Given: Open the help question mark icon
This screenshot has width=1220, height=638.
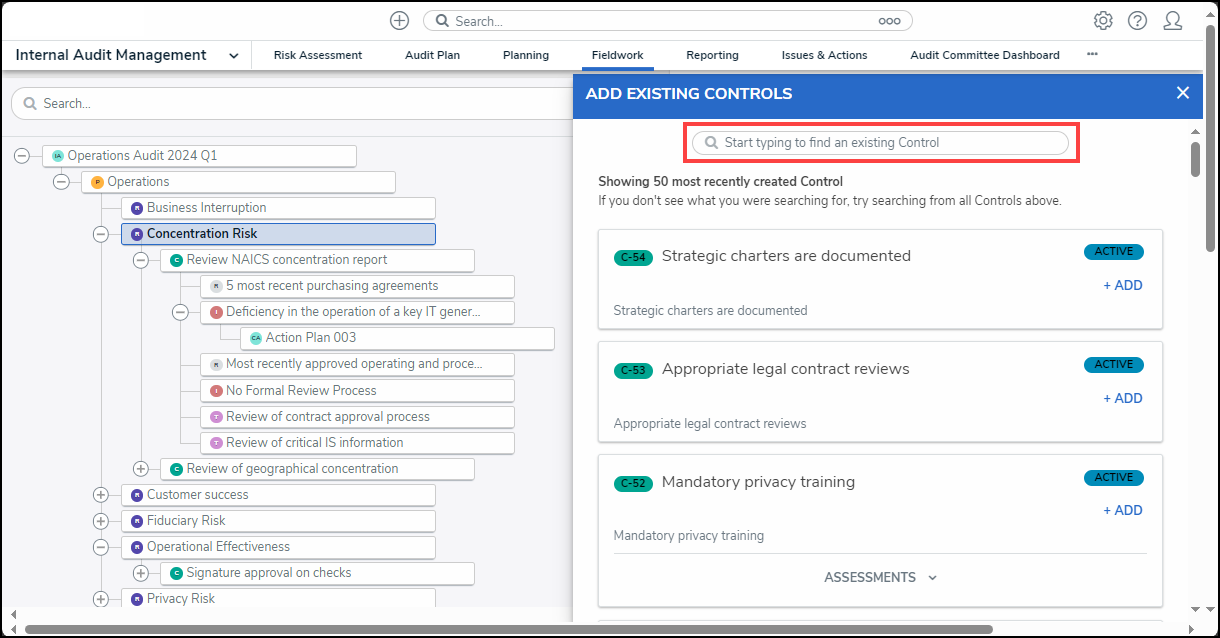Looking at the screenshot, I should 1137,21.
